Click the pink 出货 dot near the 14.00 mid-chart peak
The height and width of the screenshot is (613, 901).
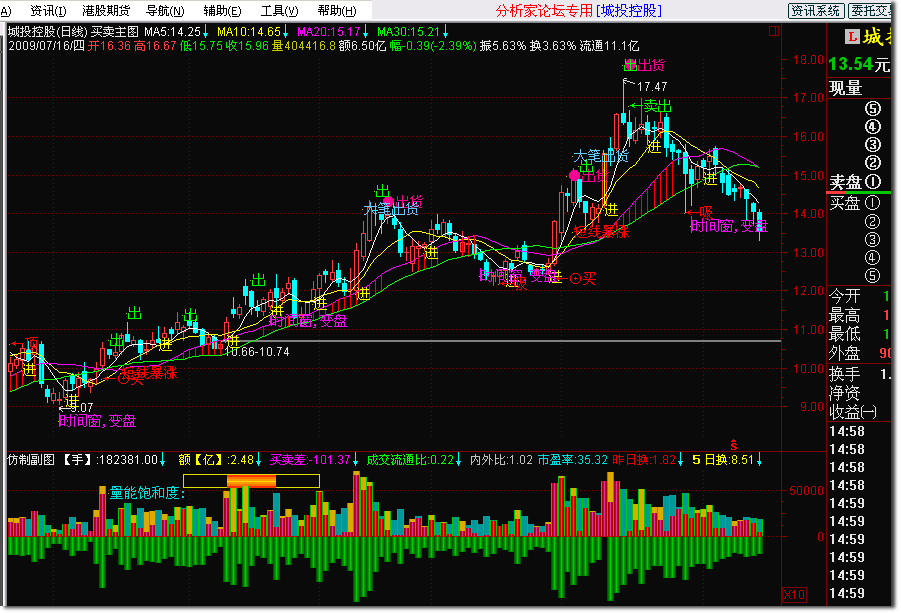tap(389, 202)
